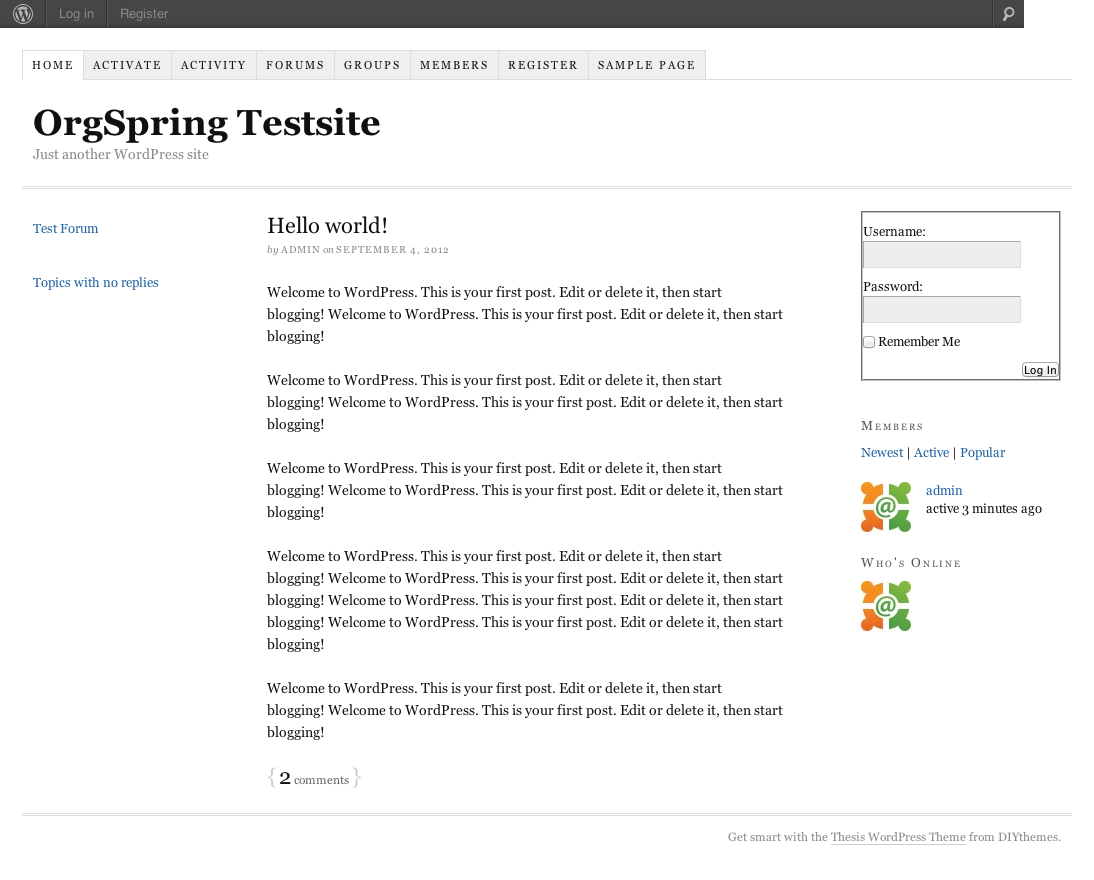Go to the Groups page tab
Viewport: 1094px width, 880px height.
coord(372,65)
